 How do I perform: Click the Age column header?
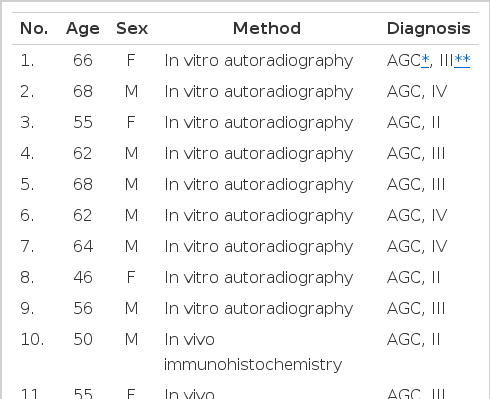pos(83,29)
